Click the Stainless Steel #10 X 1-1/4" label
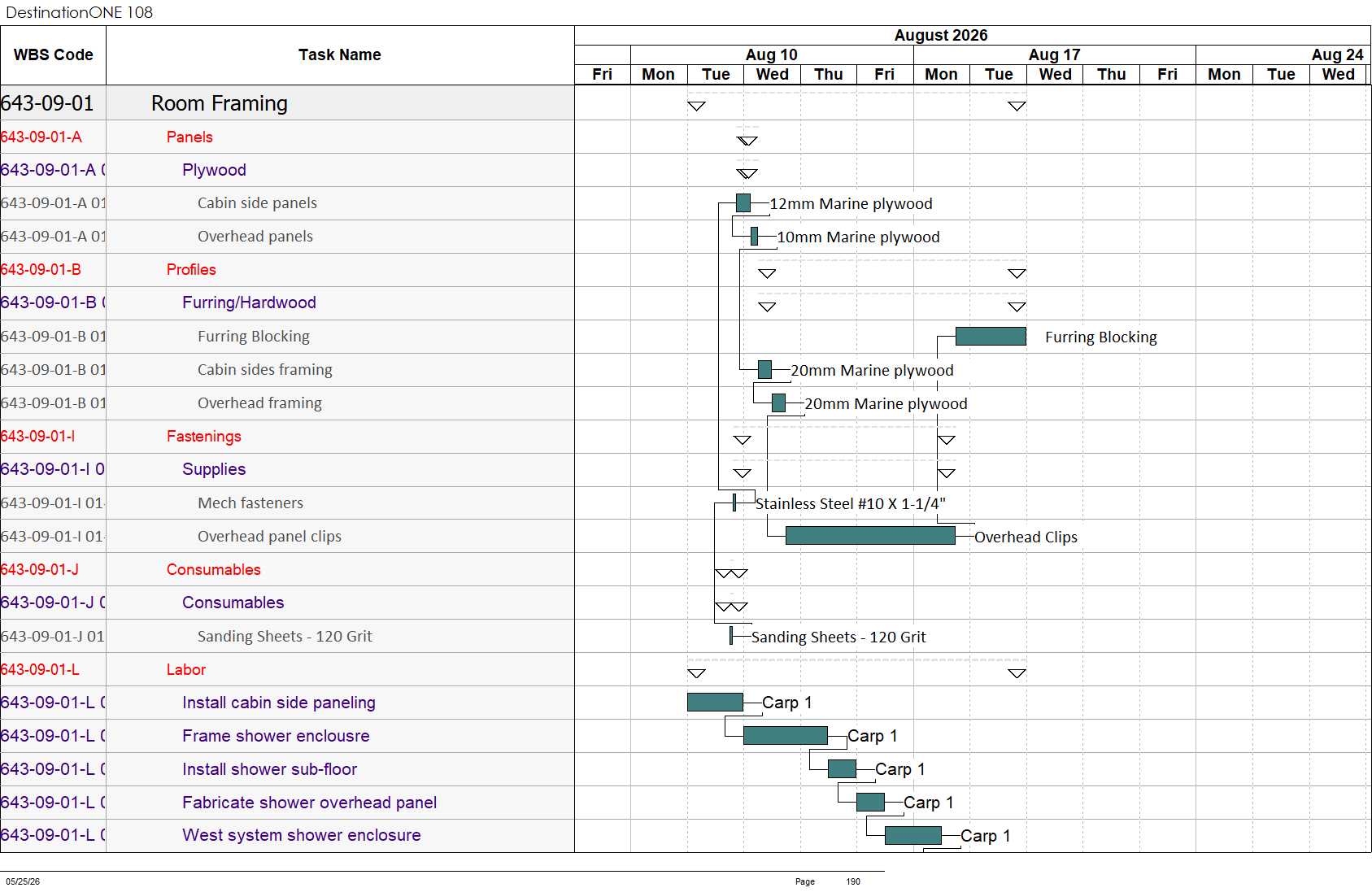The width and height of the screenshot is (1372, 892). 851,504
